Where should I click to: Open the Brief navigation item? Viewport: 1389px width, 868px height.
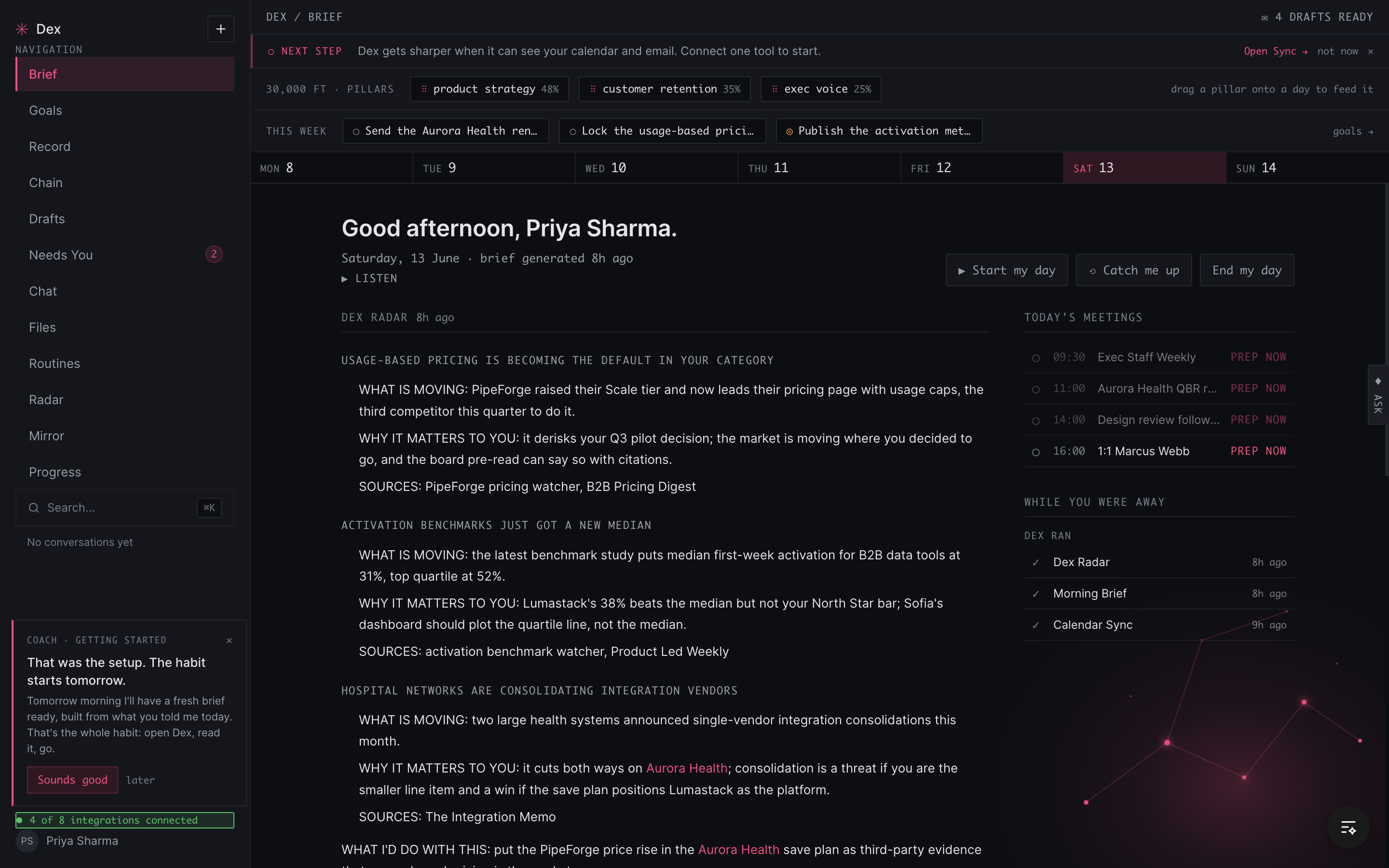124,74
